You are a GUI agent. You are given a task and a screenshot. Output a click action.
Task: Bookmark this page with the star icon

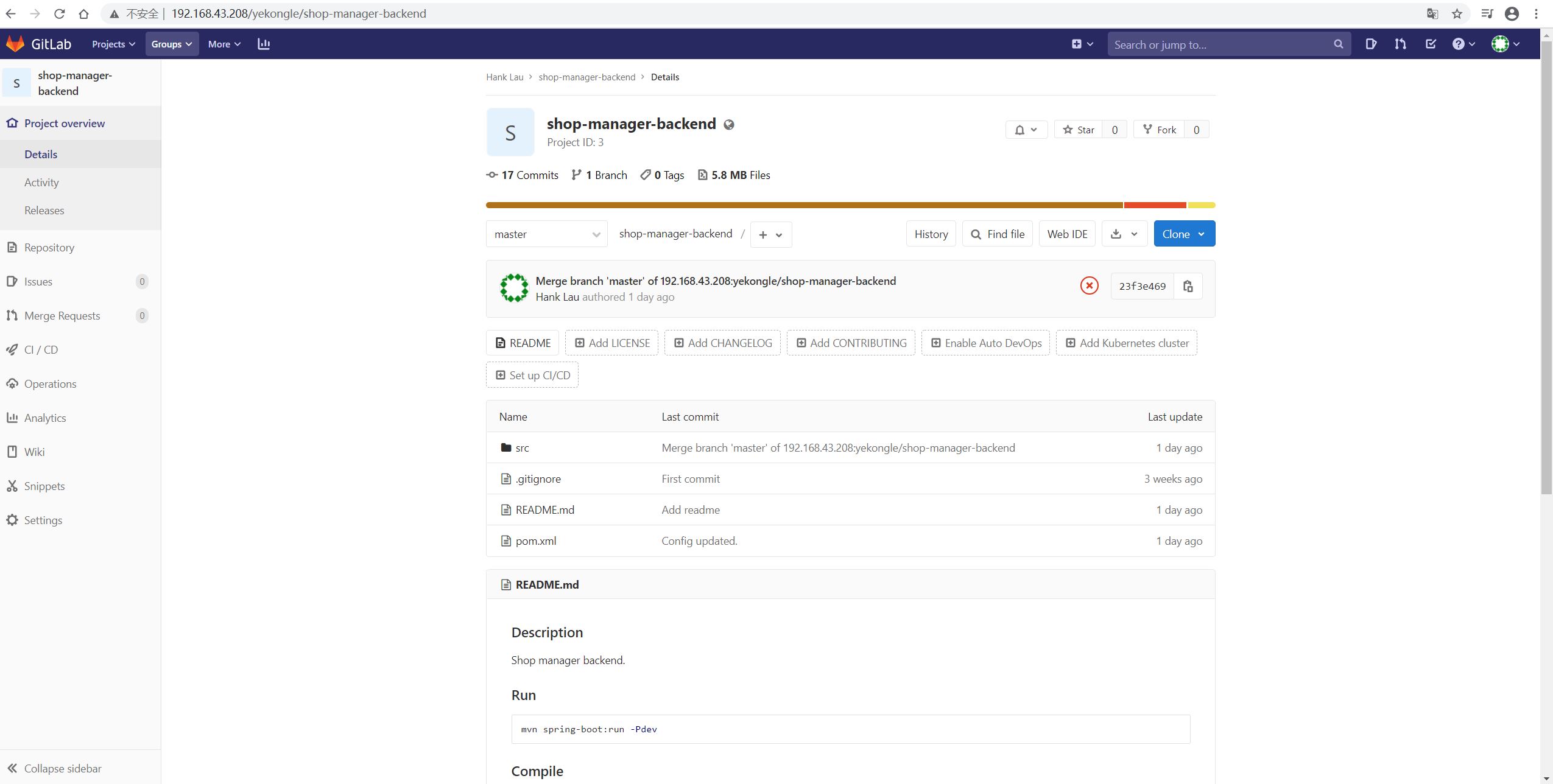1457,13
